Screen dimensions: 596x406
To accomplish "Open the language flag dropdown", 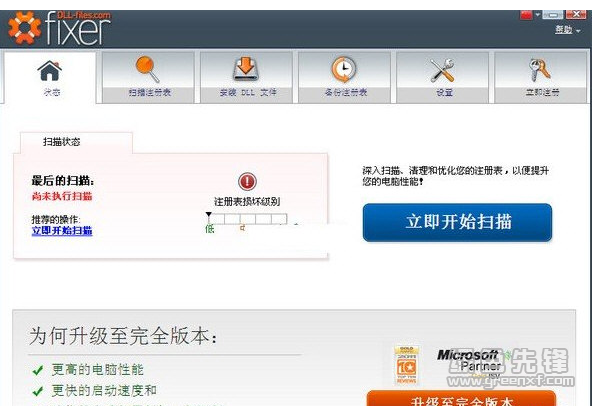I will point(530,15).
